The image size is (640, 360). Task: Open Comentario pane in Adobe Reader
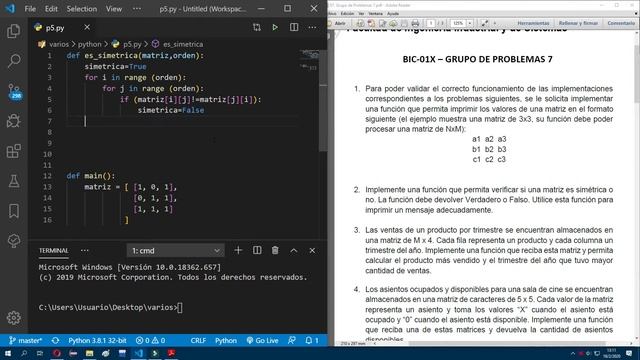(x=621, y=23)
